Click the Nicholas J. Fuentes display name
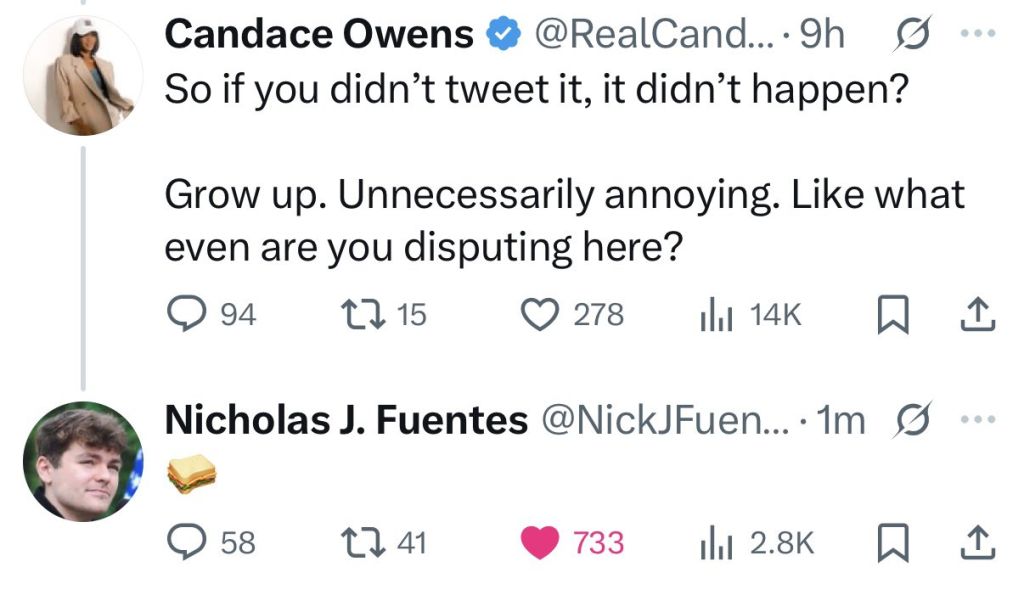The height and width of the screenshot is (595, 1024). click(x=345, y=421)
